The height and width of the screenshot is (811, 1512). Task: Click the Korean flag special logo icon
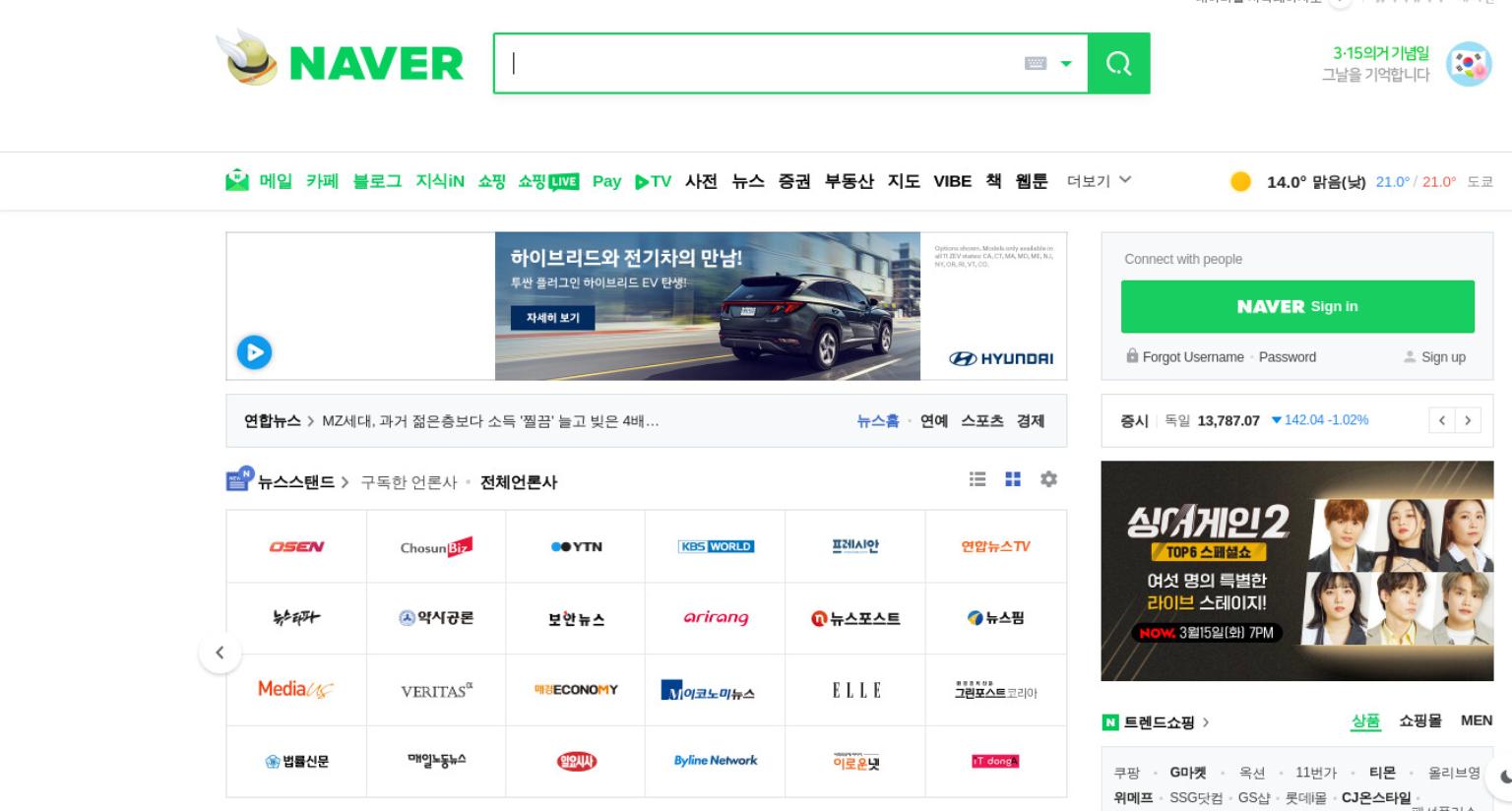coord(1469,64)
